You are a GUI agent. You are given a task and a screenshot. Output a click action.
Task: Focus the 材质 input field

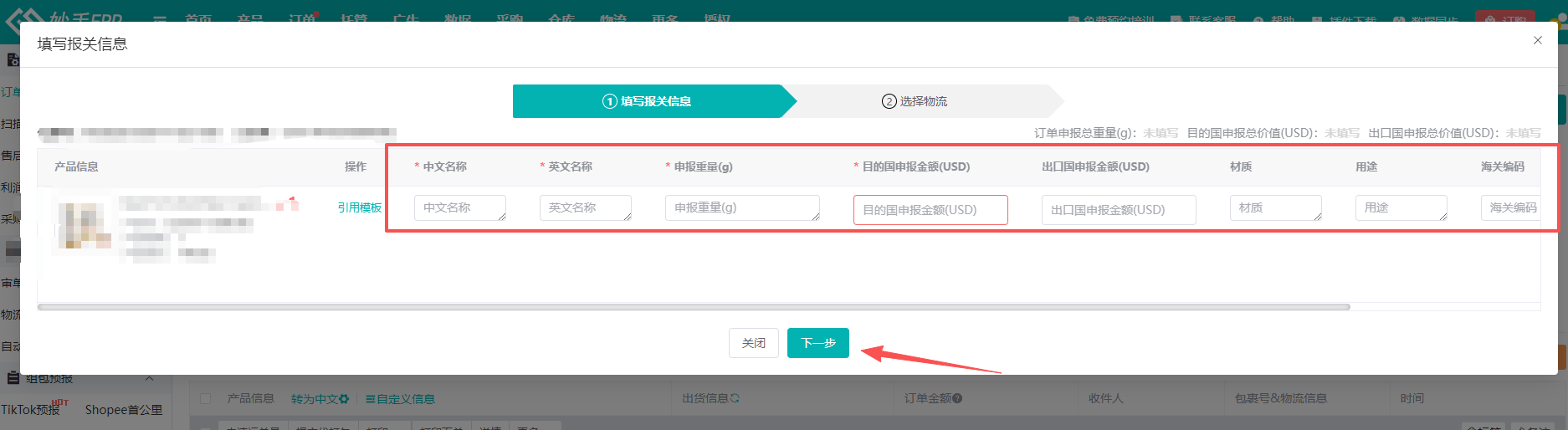[x=1276, y=207]
